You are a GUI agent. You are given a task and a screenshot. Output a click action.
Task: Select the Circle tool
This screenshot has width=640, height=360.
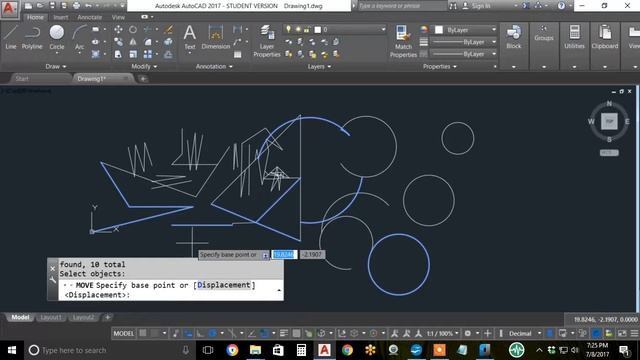pos(57,37)
